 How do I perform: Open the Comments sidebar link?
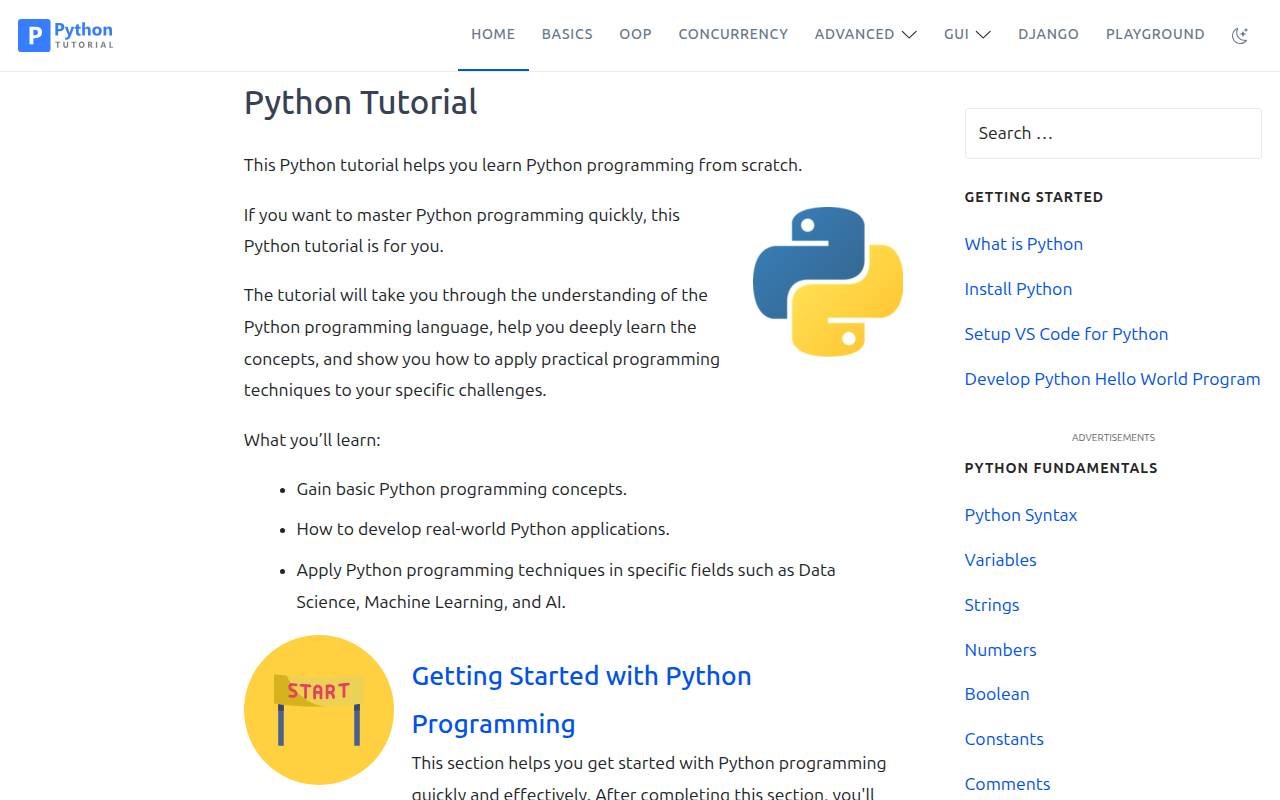point(1007,784)
